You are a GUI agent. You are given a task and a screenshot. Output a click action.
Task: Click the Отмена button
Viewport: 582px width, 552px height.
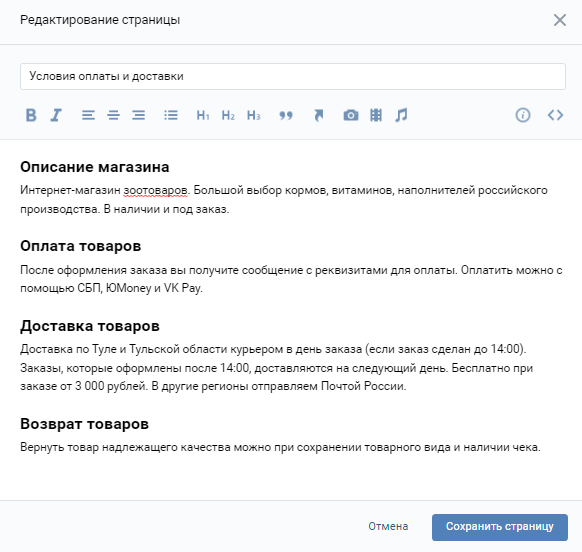(388, 526)
